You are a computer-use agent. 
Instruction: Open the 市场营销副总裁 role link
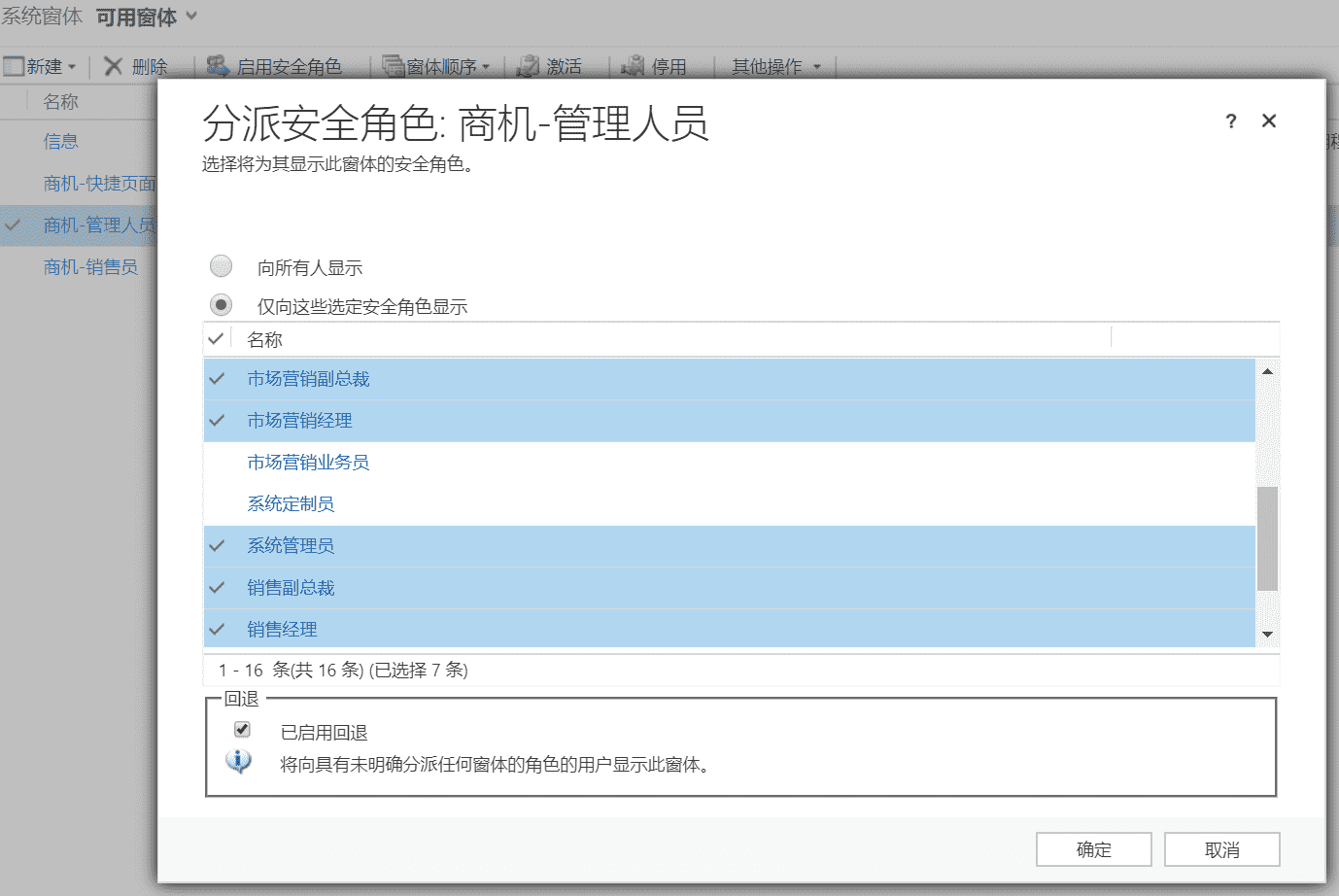click(x=308, y=379)
